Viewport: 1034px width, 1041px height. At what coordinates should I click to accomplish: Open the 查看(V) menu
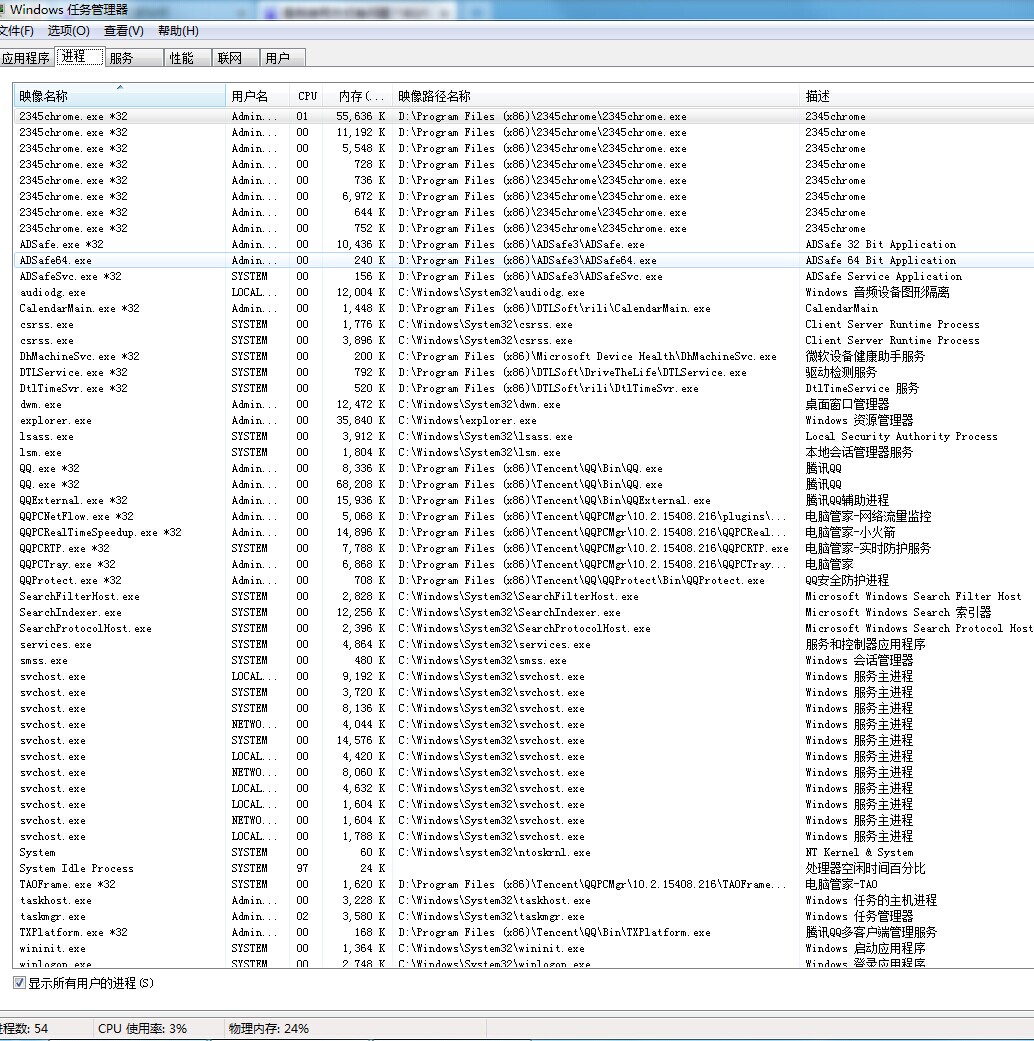(124, 31)
